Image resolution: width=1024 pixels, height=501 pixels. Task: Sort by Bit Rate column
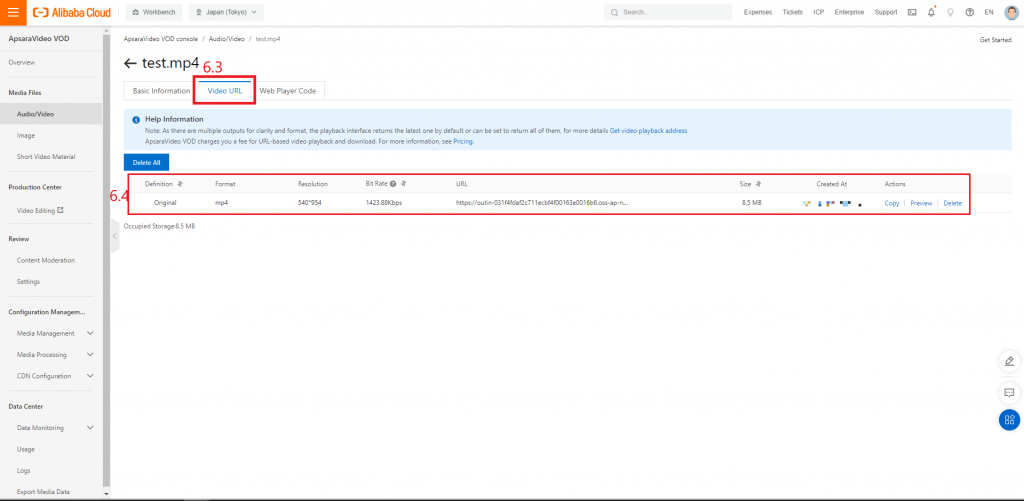click(404, 184)
